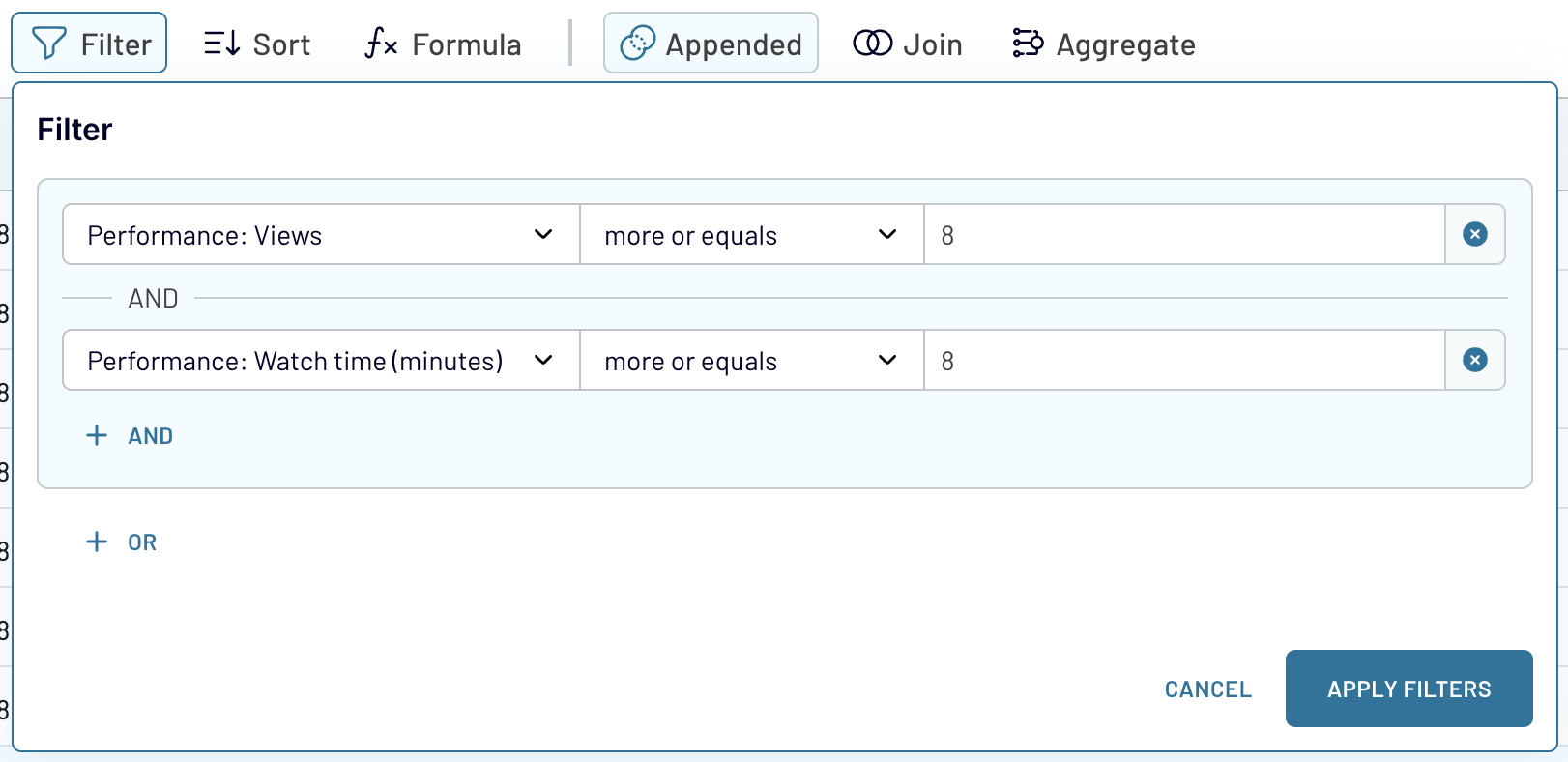The width and height of the screenshot is (1568, 762).
Task: Cancel the filter dialog
Action: point(1207,689)
